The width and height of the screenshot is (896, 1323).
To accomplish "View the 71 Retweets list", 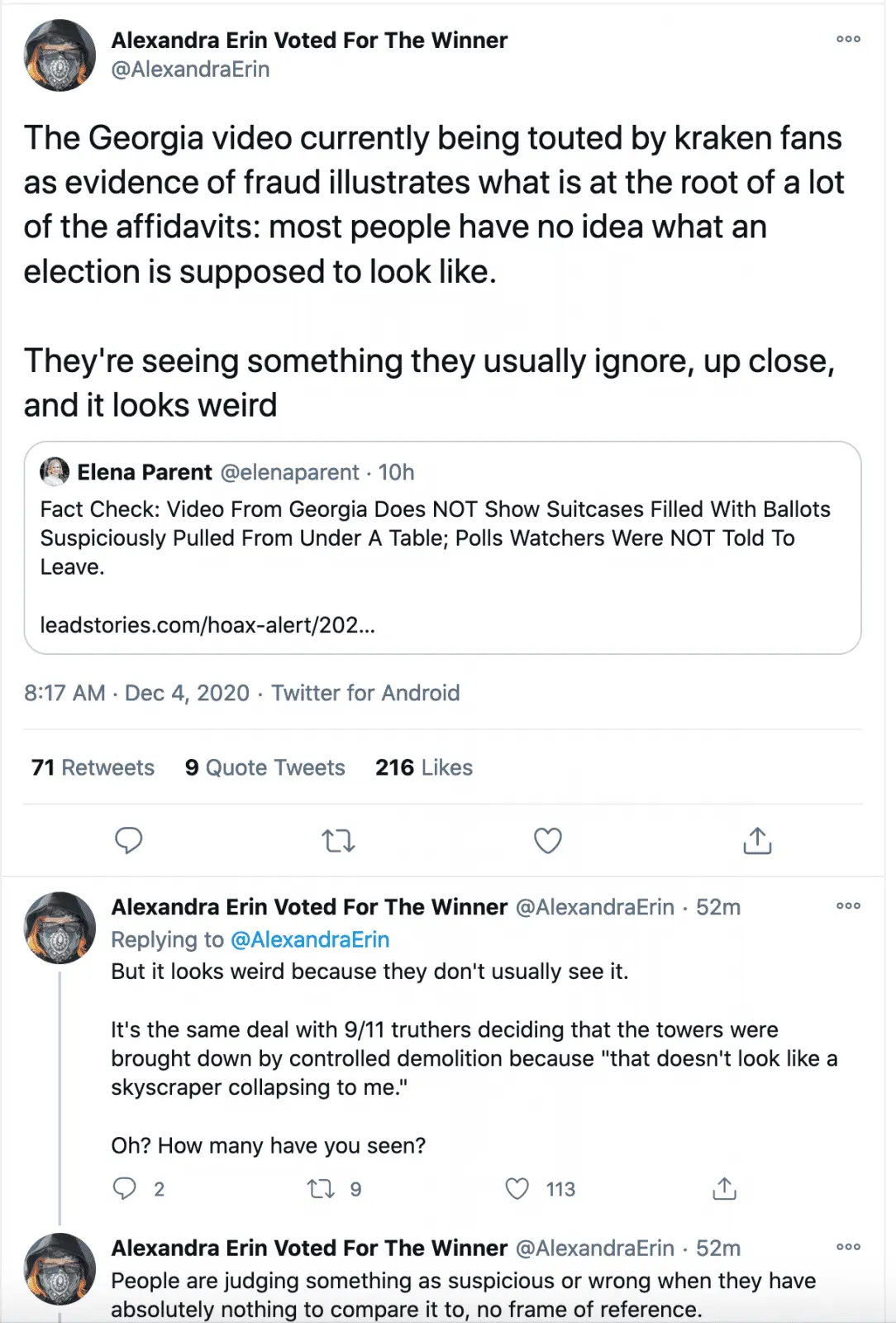I will click(93, 767).
